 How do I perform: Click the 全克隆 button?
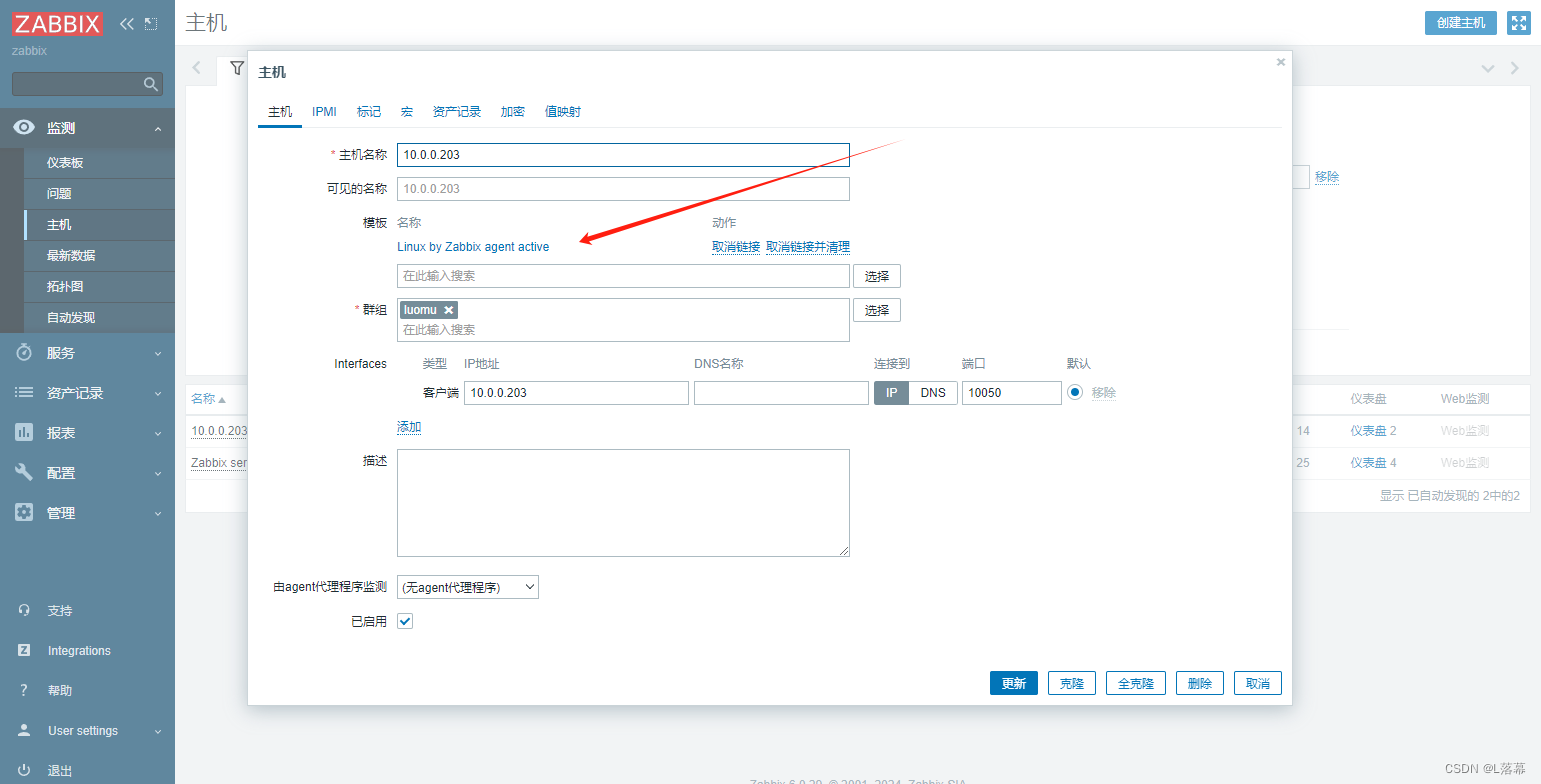tap(1136, 683)
